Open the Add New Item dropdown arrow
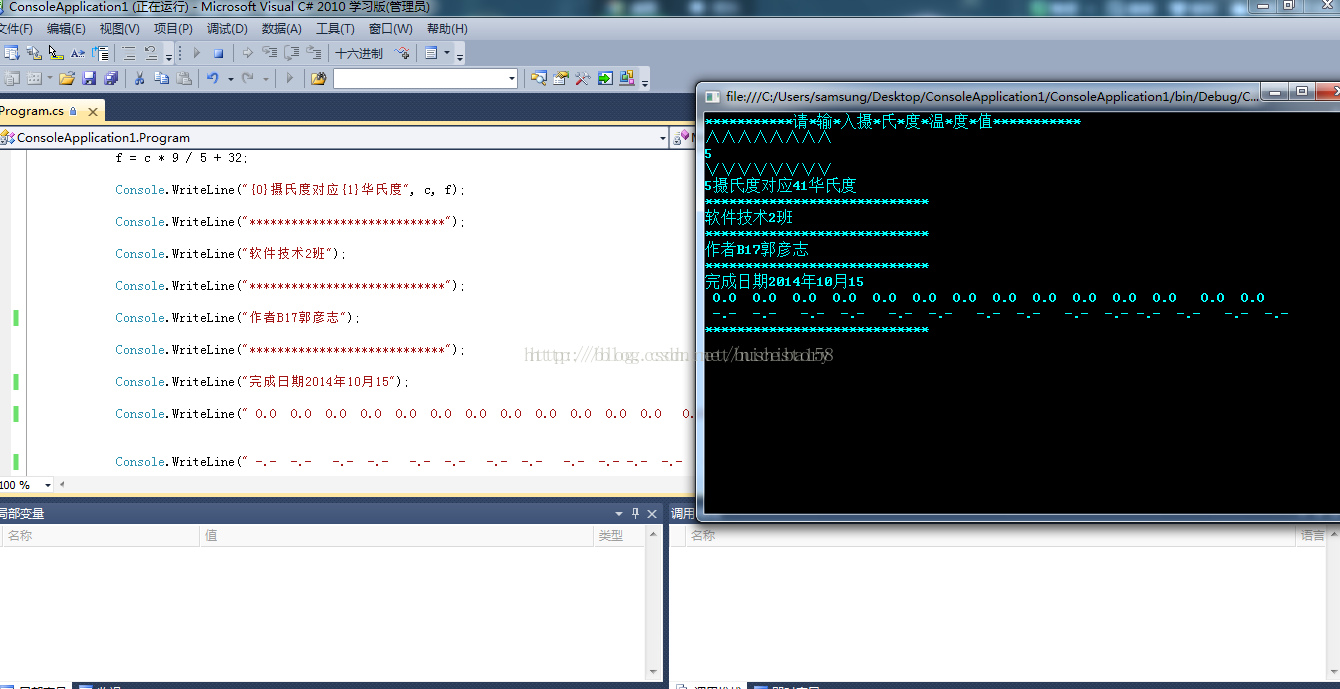 click(x=48, y=78)
